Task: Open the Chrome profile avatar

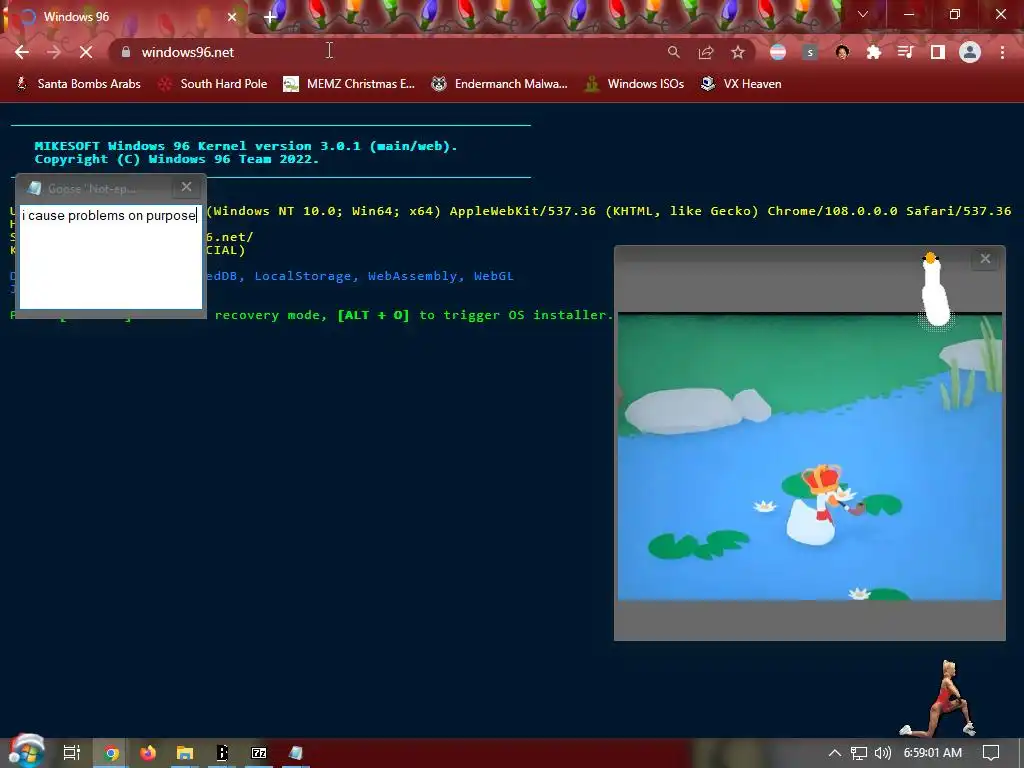Action: (970, 52)
